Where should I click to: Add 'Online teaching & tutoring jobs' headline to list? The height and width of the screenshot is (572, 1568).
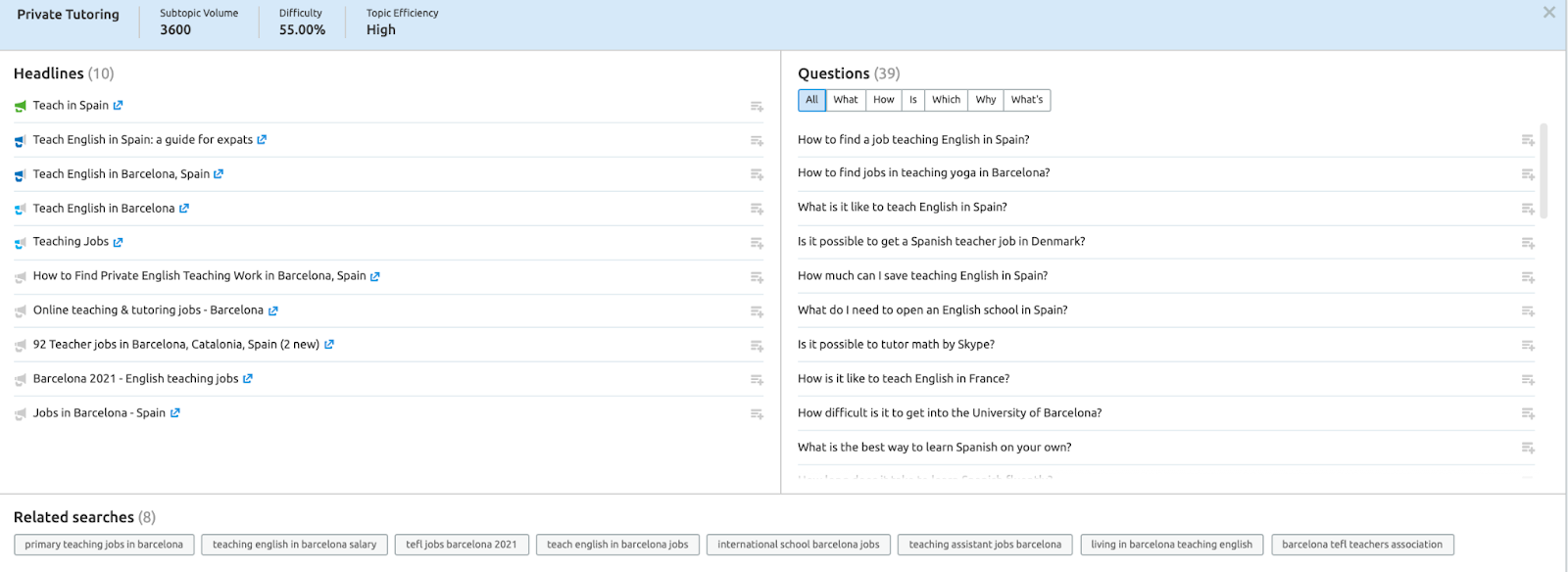pos(757,311)
